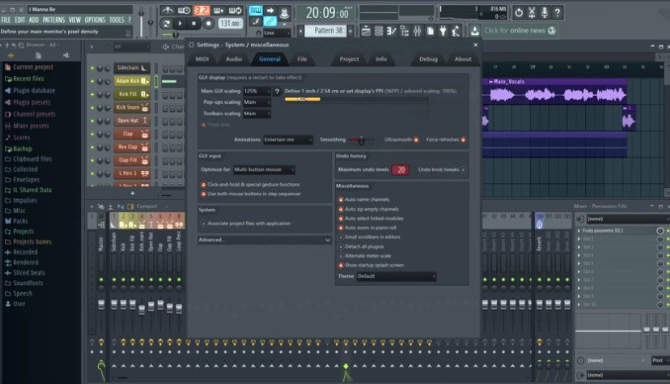Toggle the Ultrasmooth option
Screen dimensions: 670x384
click(416, 140)
